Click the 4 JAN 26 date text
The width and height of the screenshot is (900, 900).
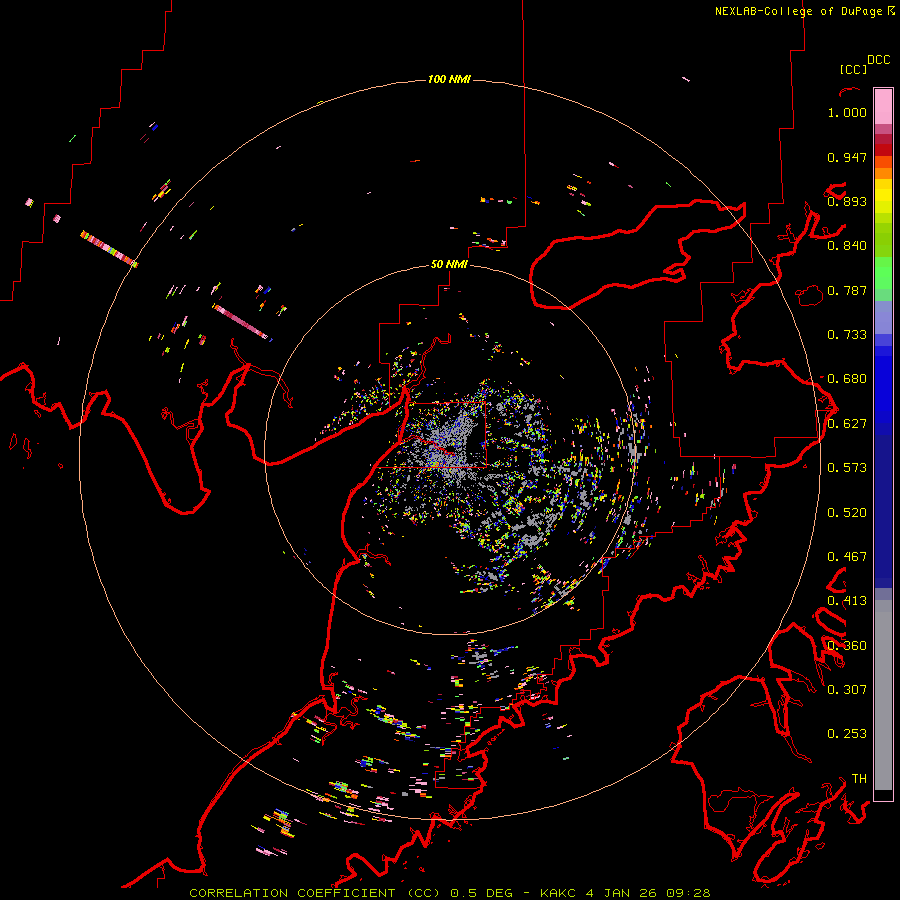(621, 893)
